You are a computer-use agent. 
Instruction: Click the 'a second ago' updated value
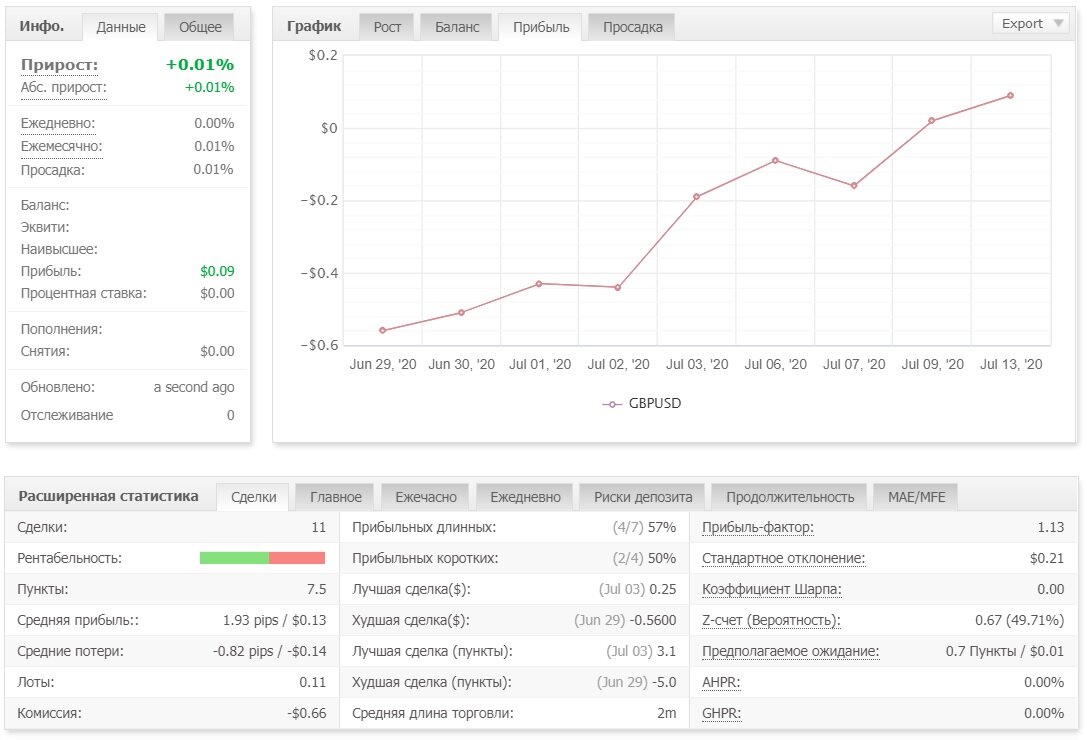pyautogui.click(x=194, y=387)
